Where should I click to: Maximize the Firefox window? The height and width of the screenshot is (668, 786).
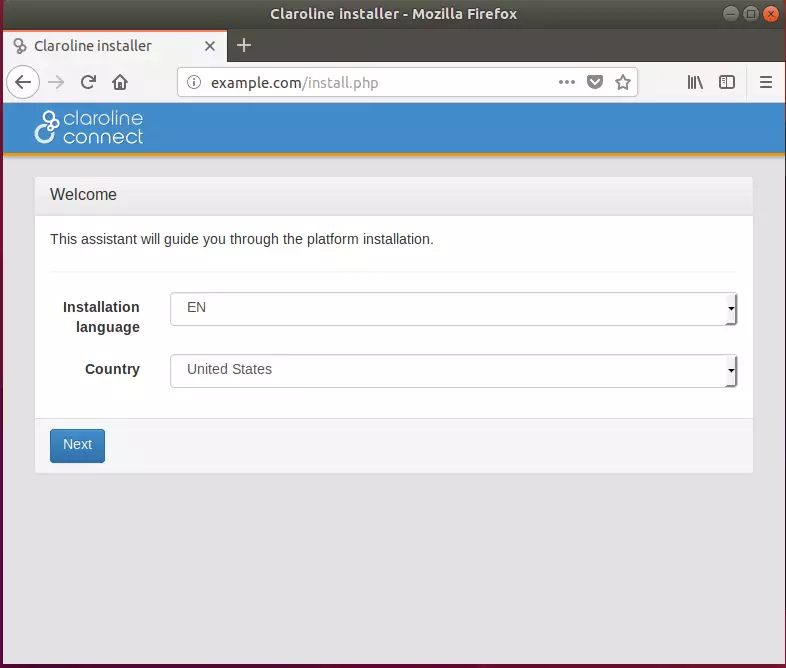(x=750, y=14)
